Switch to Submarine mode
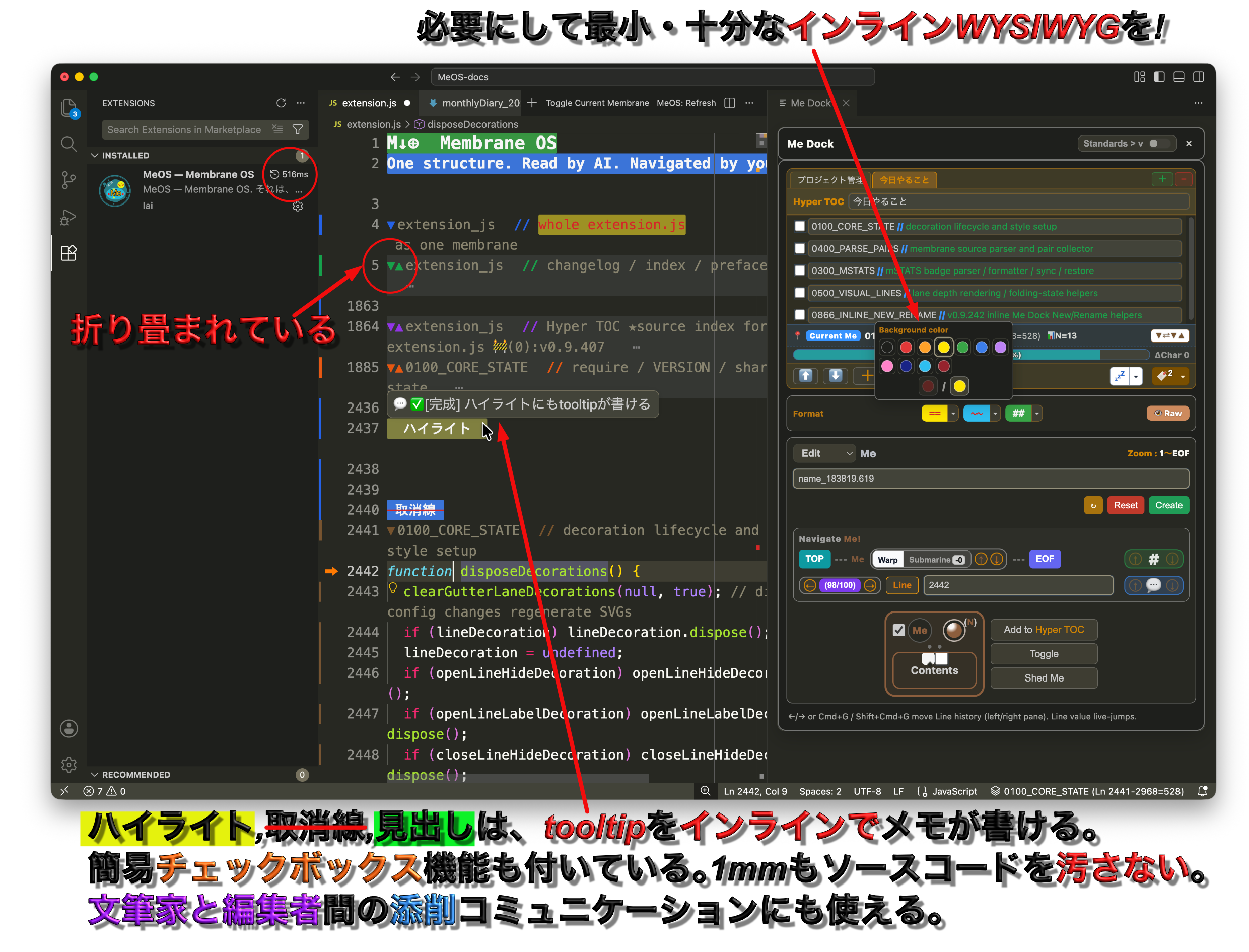Image resolution: width=1249 pixels, height=952 pixels. [936, 559]
